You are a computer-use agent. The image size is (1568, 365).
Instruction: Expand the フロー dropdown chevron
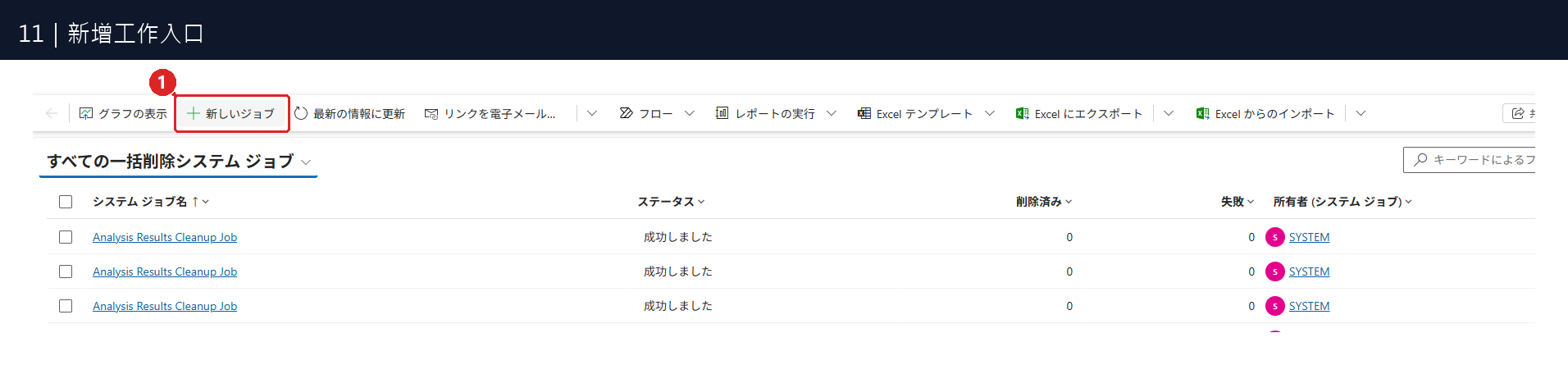point(690,113)
